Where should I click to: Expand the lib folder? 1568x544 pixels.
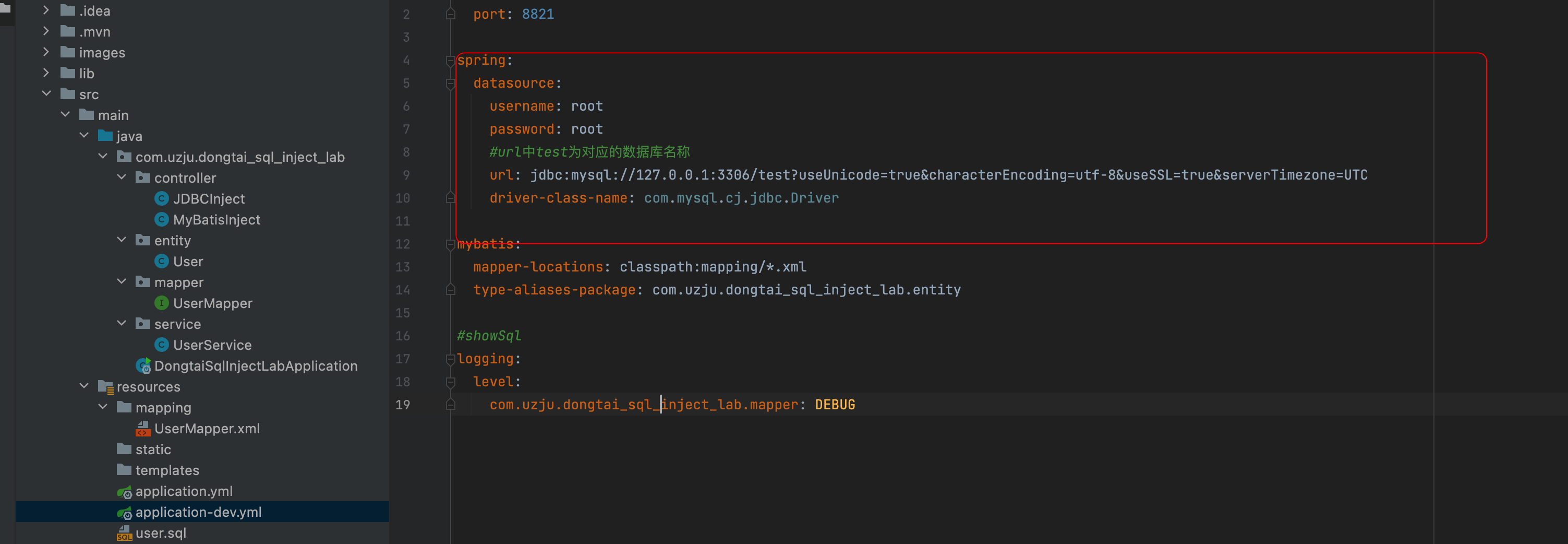(46, 73)
